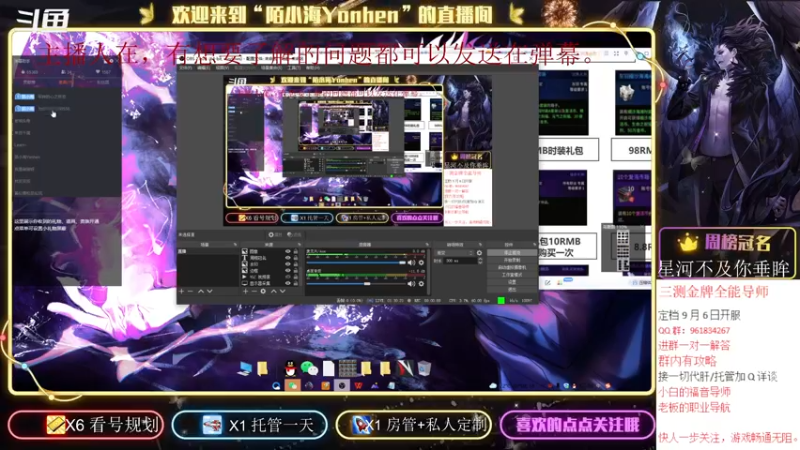Open the This PC desktop icon
The width and height of the screenshot is (800, 450).
[245, 368]
